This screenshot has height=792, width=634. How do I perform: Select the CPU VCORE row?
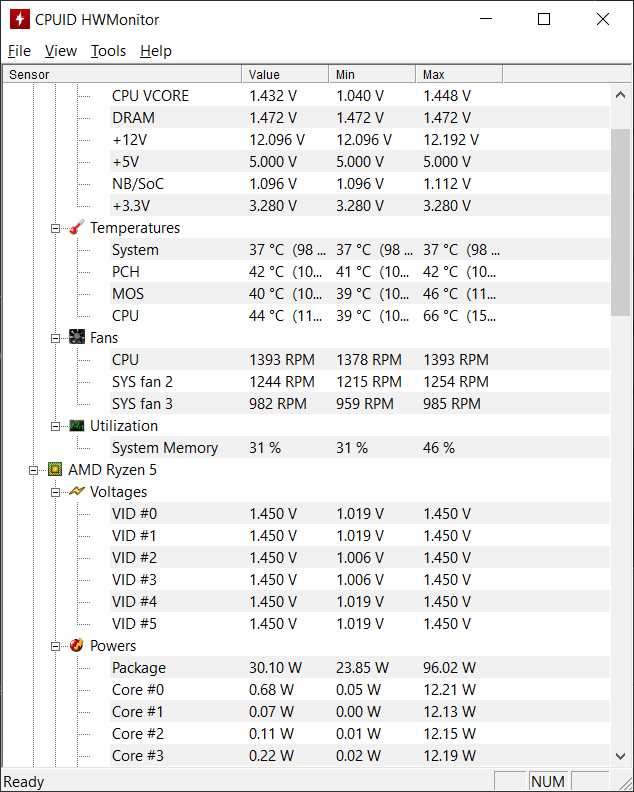(359, 95)
